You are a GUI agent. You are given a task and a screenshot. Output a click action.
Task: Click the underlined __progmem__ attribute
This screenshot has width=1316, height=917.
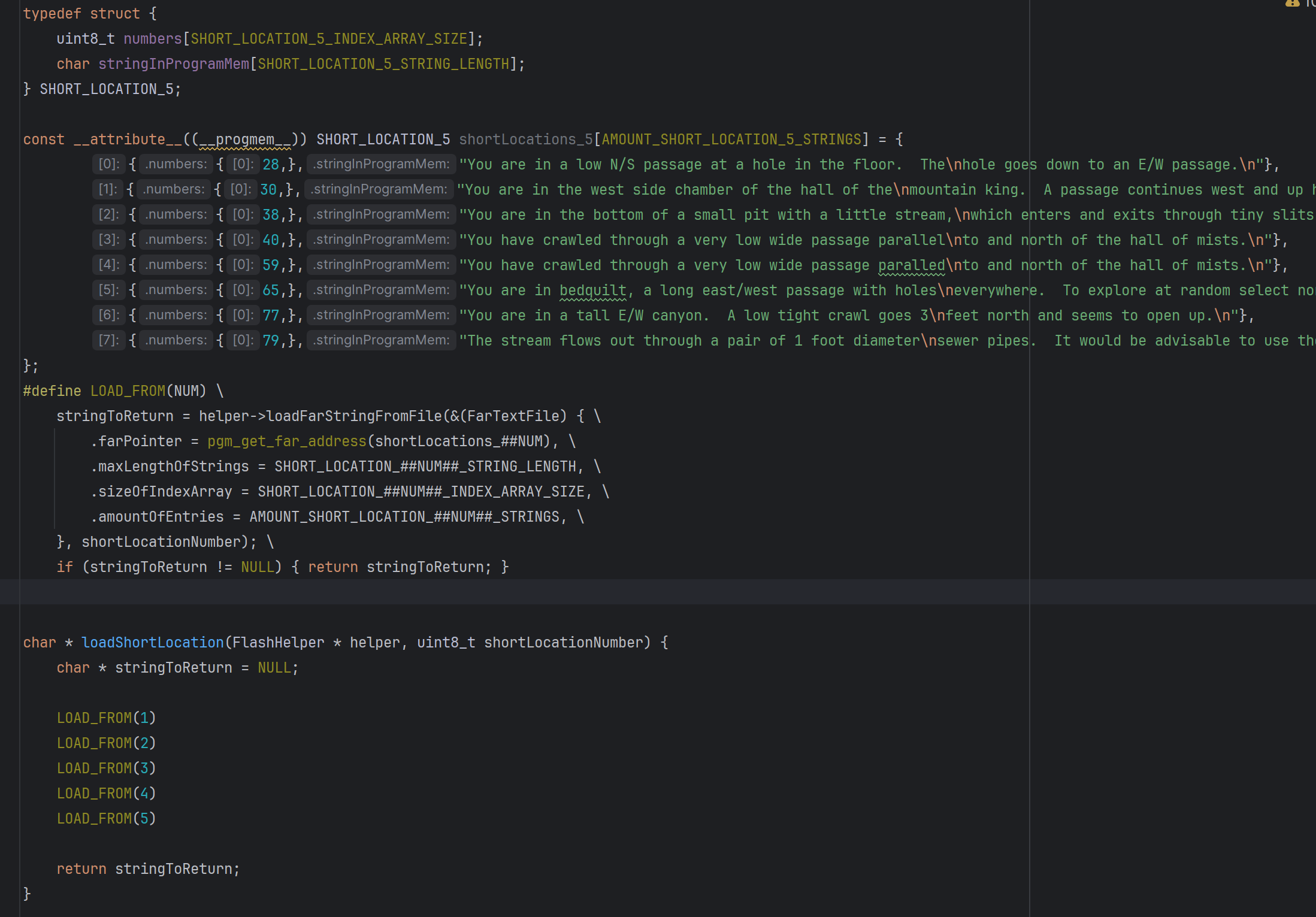[x=244, y=140]
